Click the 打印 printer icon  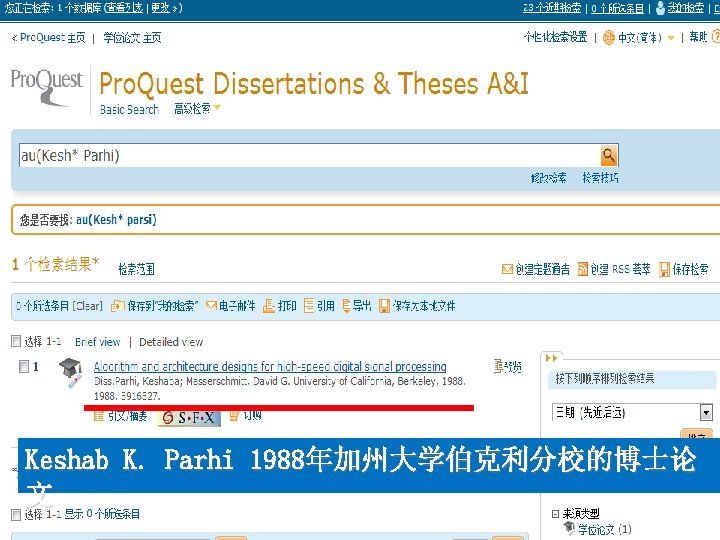point(269,306)
